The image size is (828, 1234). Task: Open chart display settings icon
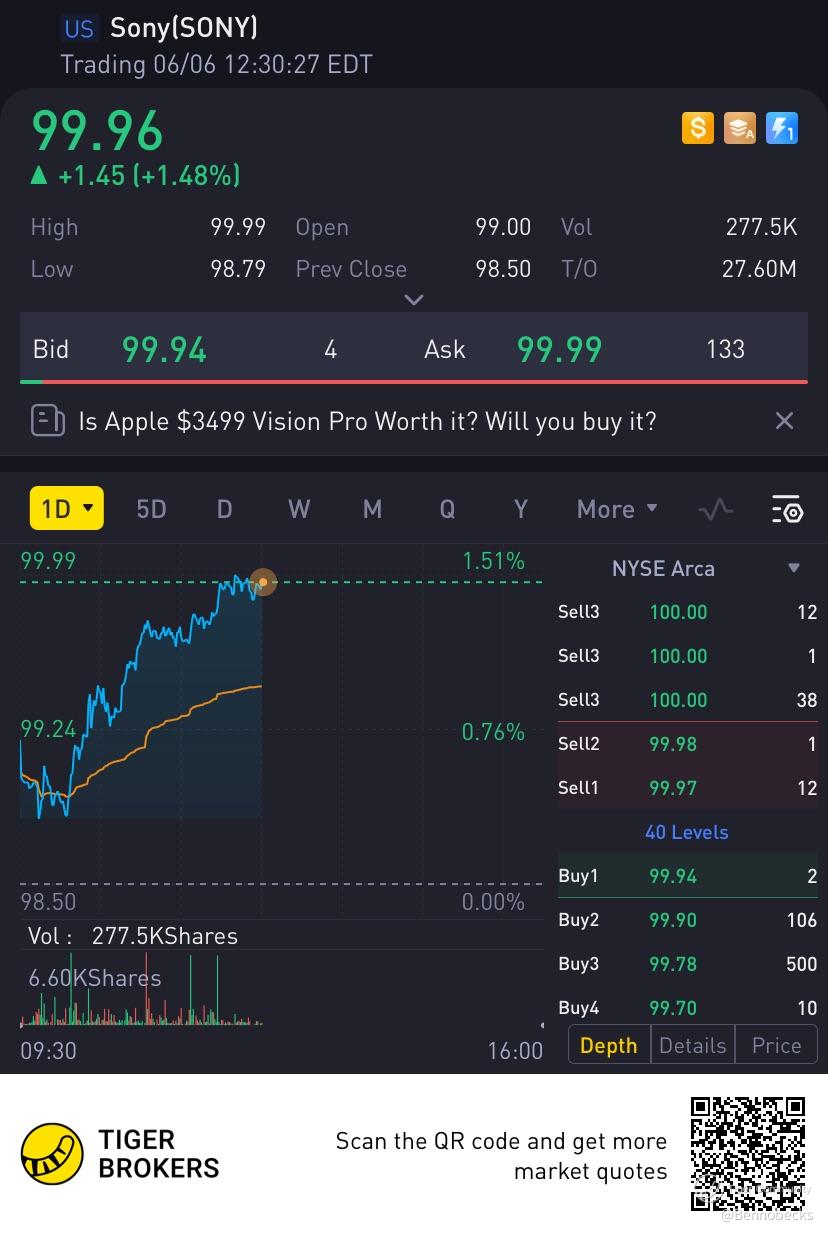[787, 510]
